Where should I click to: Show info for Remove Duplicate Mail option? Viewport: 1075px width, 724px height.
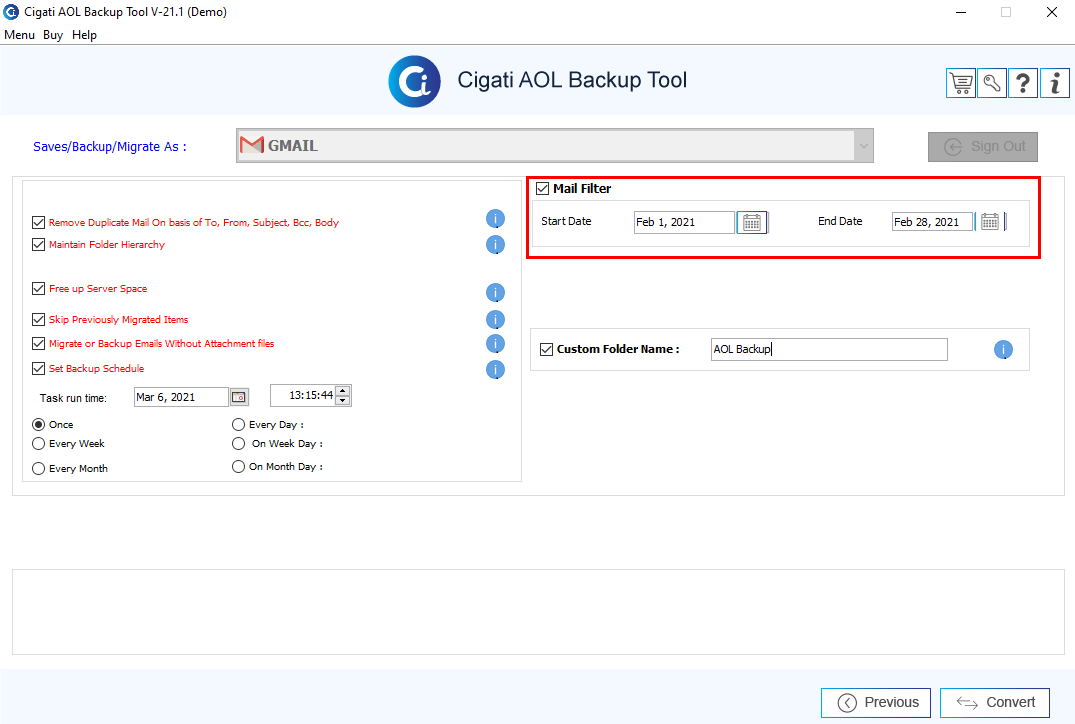pyautogui.click(x=495, y=219)
